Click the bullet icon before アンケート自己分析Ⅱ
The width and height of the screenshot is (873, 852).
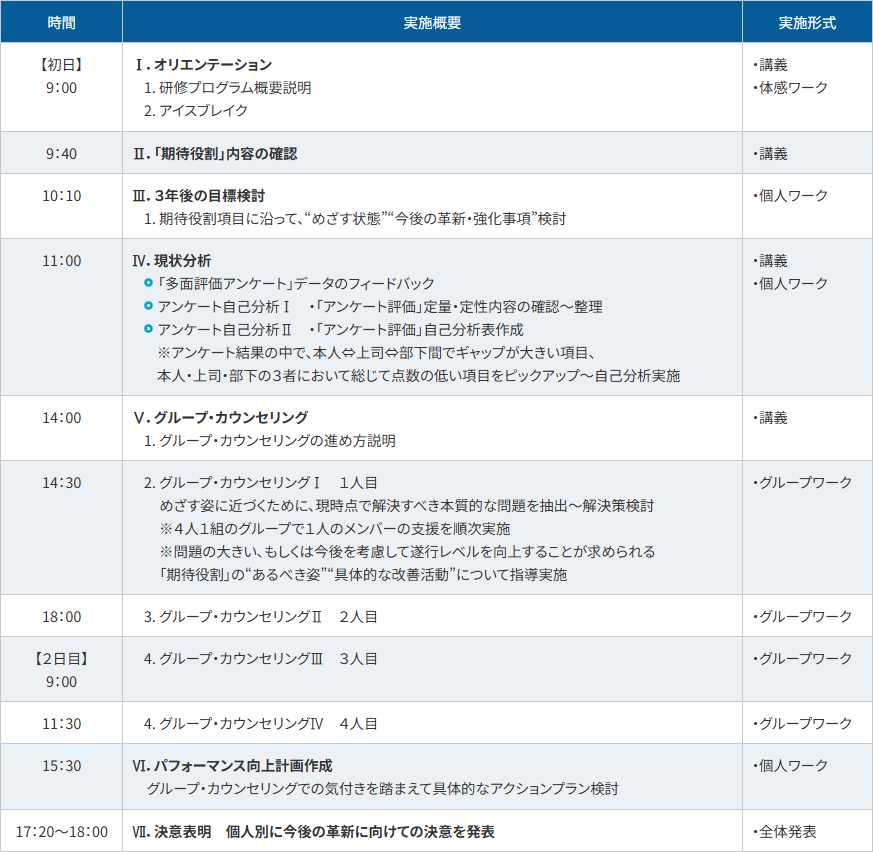pos(148,329)
